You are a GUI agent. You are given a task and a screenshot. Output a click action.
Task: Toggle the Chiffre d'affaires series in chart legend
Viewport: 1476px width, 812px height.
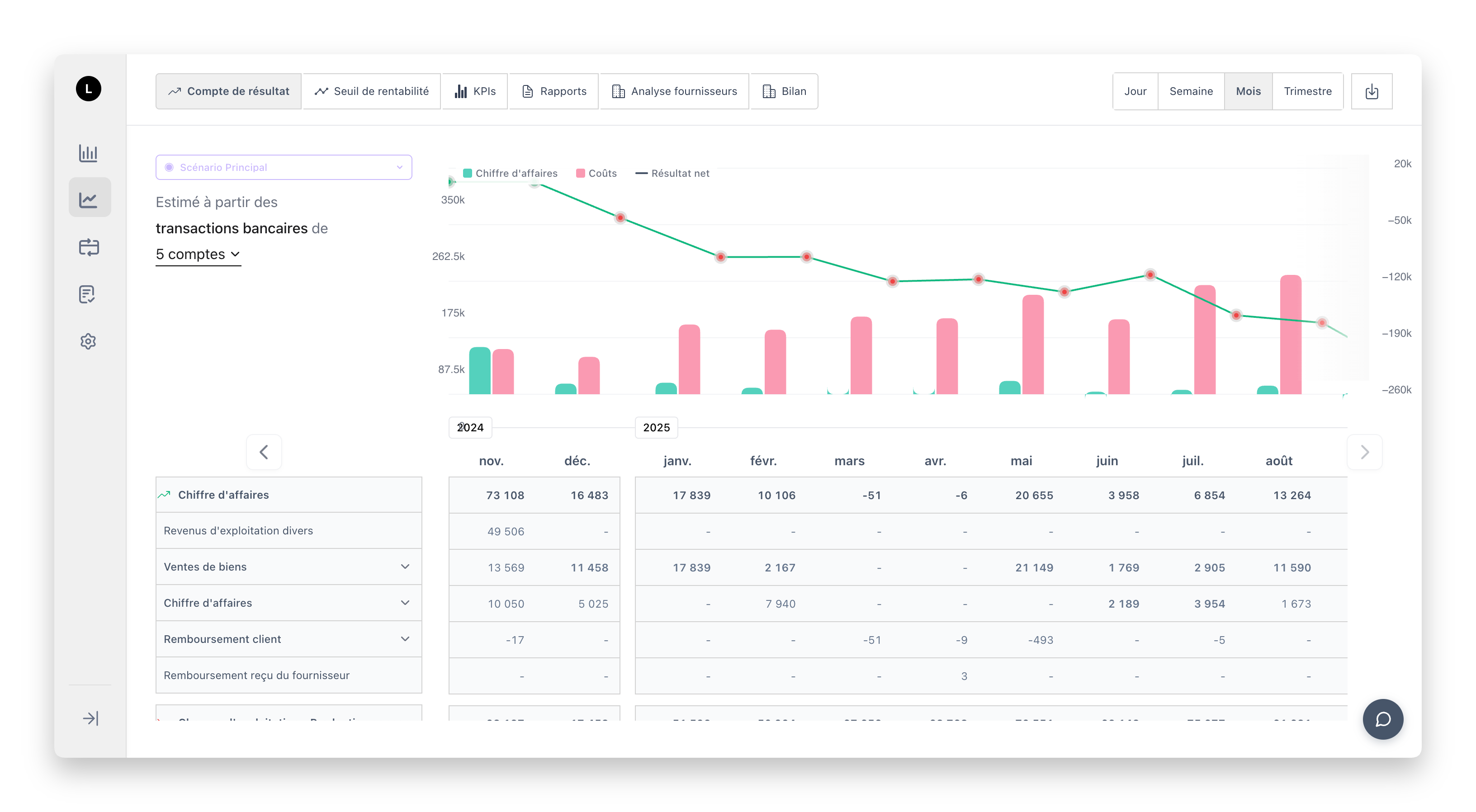pyautogui.click(x=512, y=173)
